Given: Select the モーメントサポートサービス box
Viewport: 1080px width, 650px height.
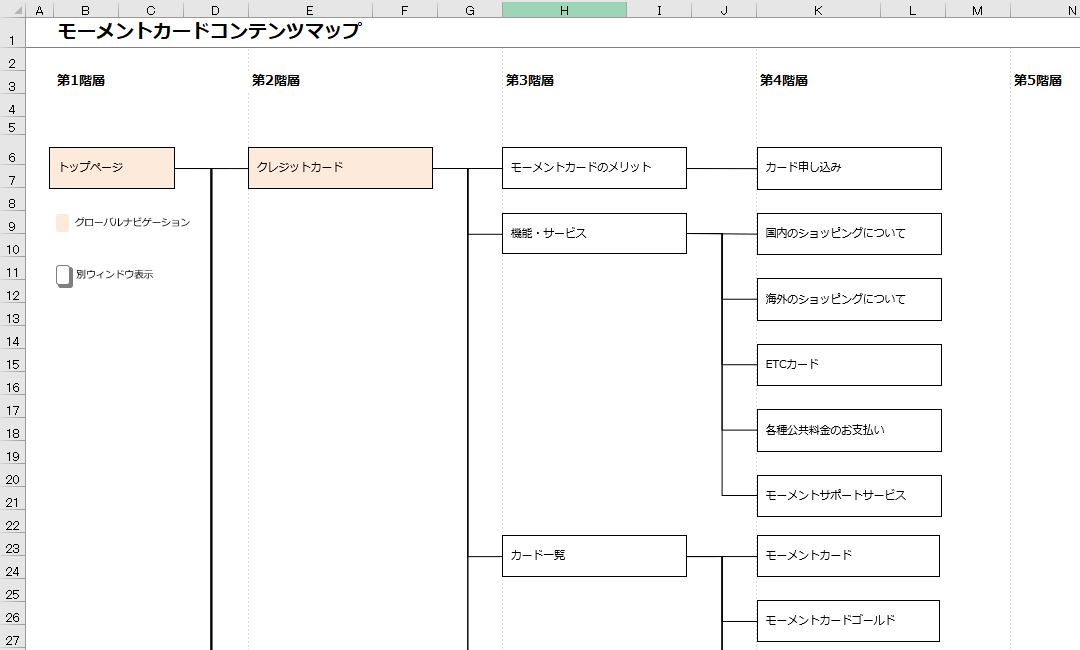Looking at the screenshot, I should coord(848,495).
